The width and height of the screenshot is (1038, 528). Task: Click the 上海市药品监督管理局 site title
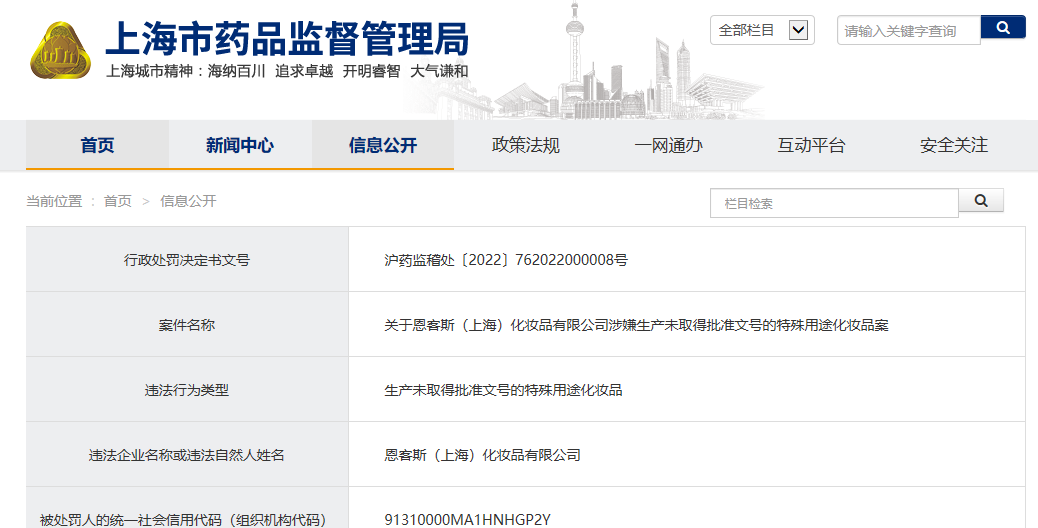point(287,38)
